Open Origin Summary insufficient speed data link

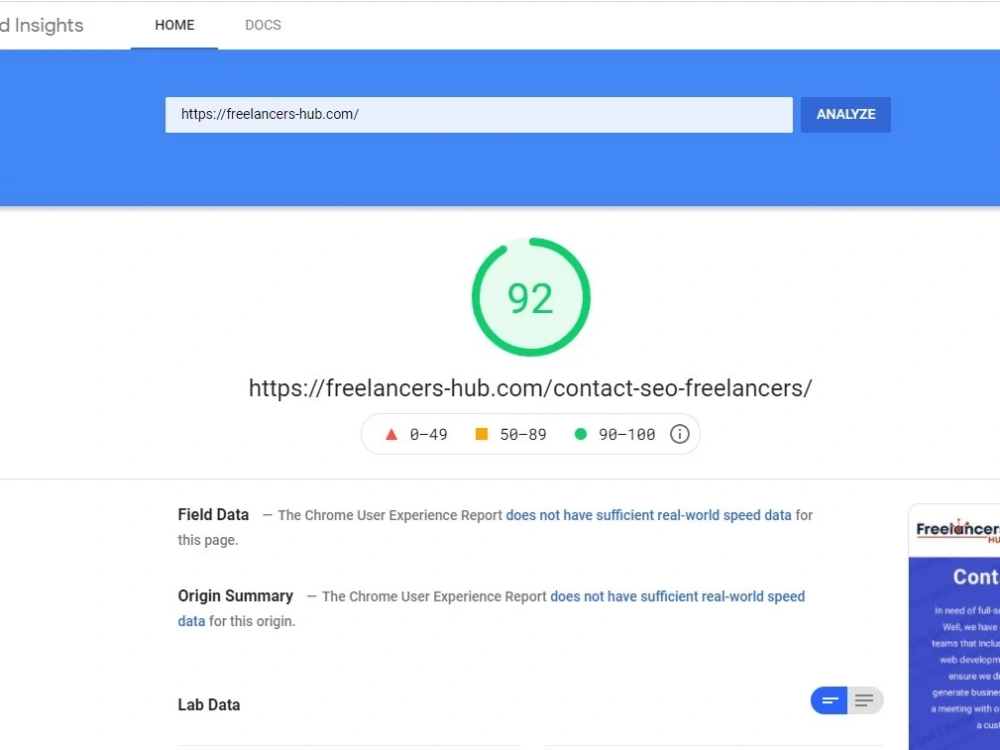point(677,596)
